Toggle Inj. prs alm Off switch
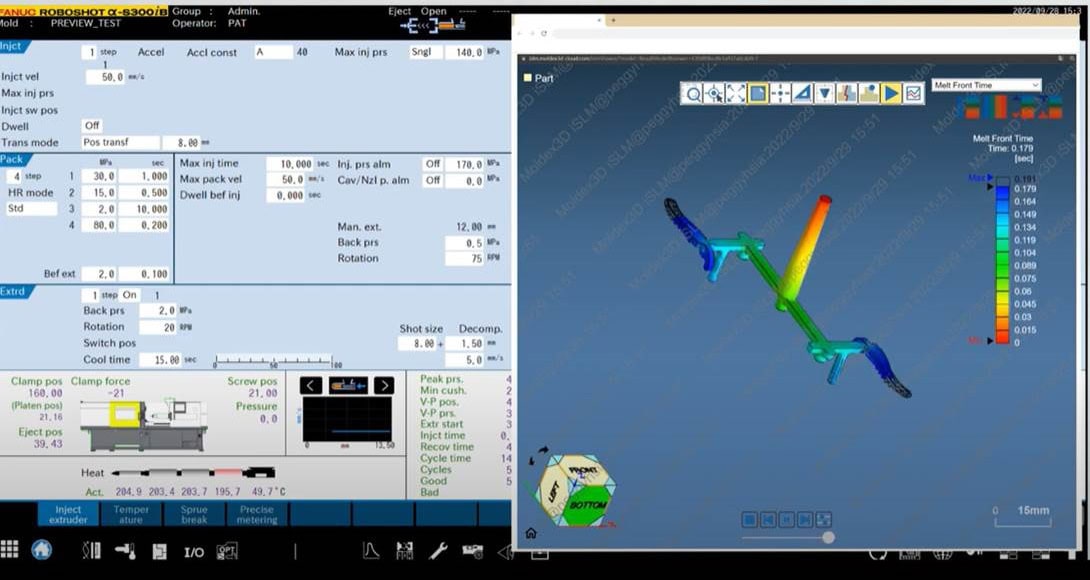This screenshot has width=1090, height=580. [432, 164]
